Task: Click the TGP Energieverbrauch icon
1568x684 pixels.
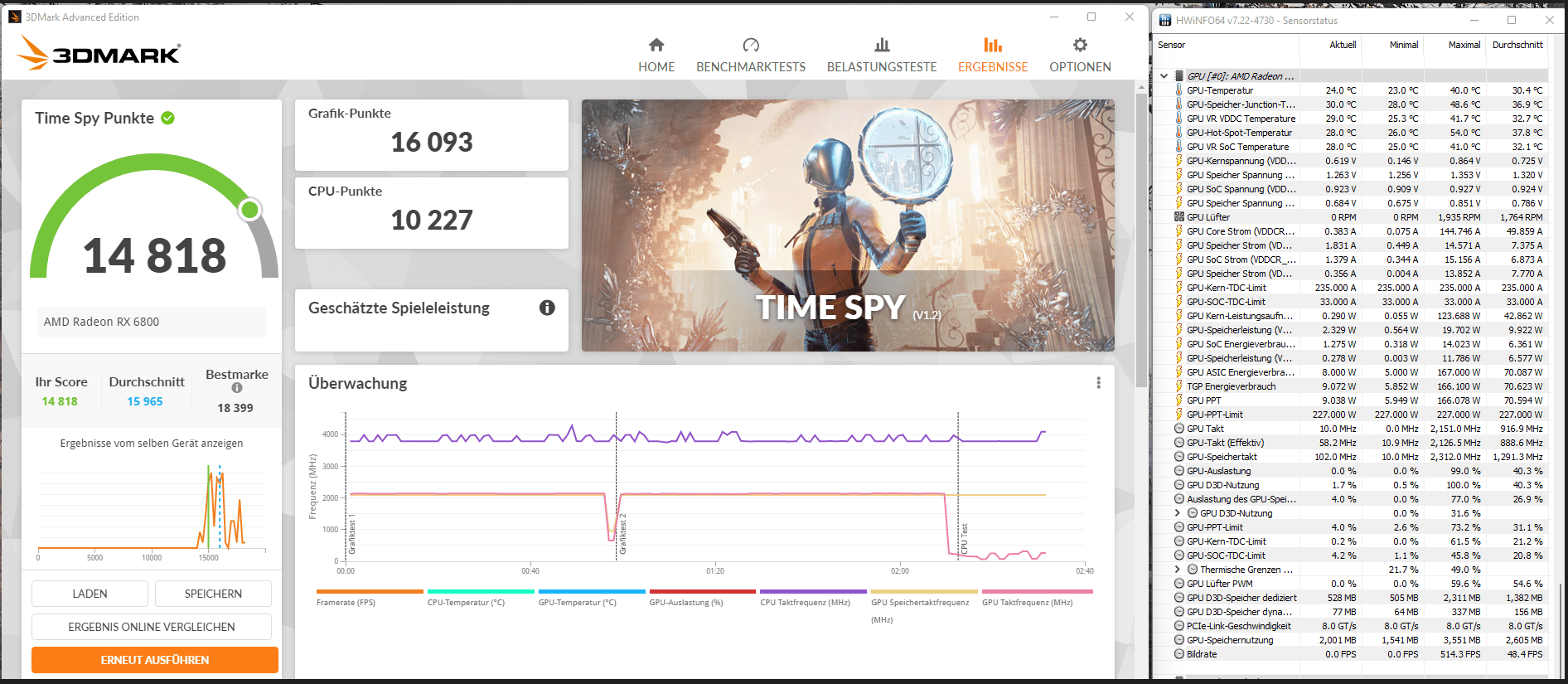Action: [1179, 386]
